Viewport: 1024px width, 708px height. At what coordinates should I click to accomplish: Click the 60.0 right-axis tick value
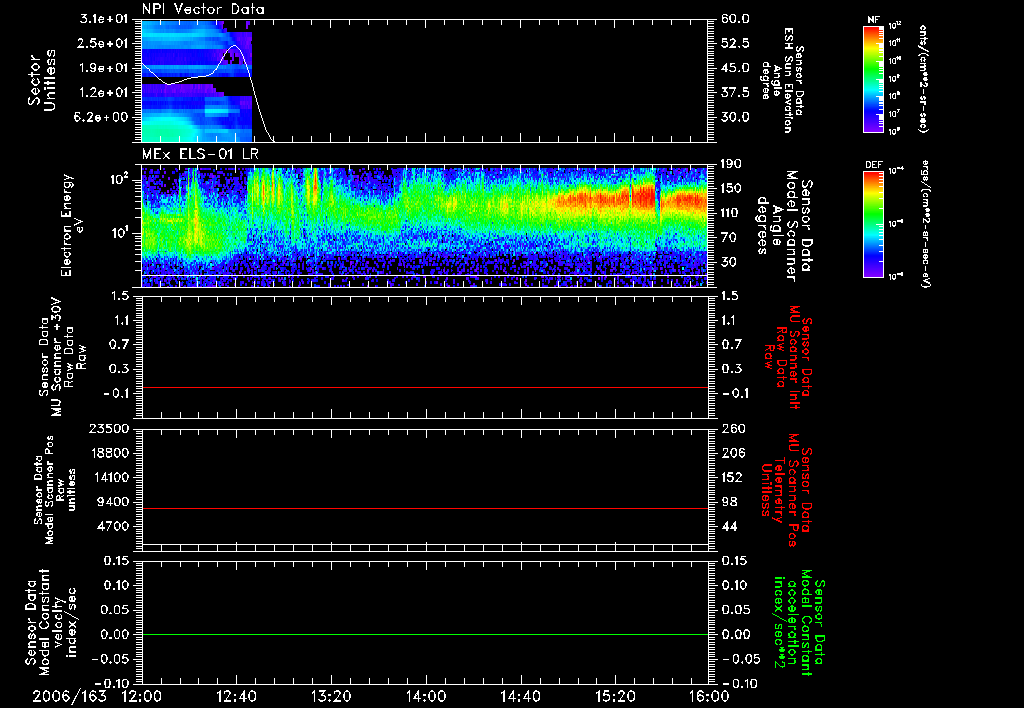point(735,19)
